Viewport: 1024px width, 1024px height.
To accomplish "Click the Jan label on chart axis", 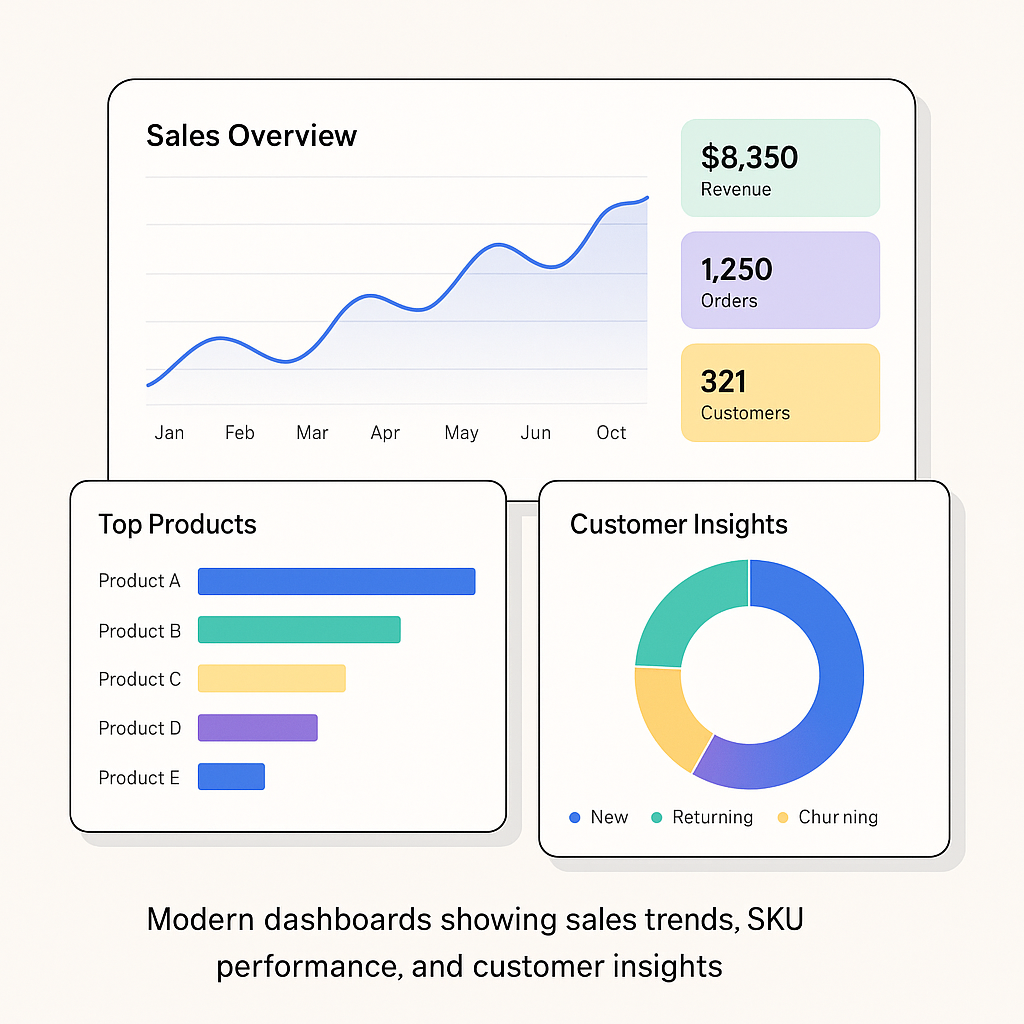I will pyautogui.click(x=169, y=433).
